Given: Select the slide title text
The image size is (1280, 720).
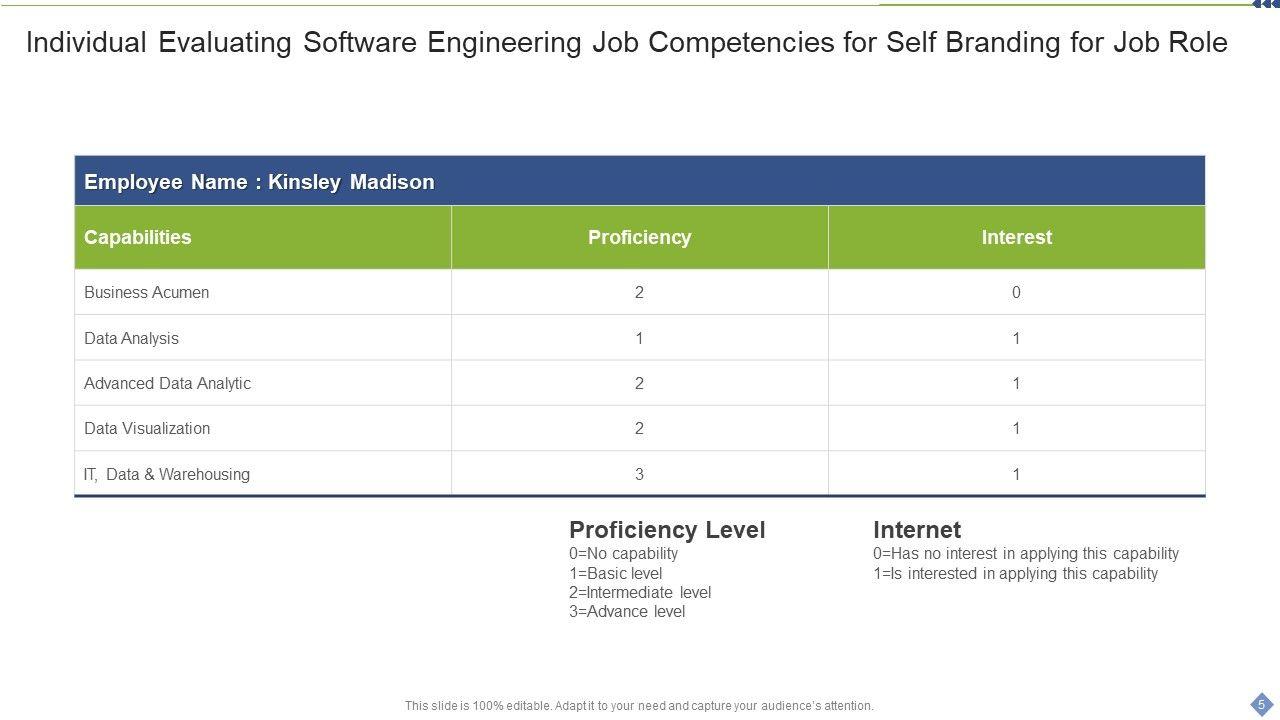Looking at the screenshot, I should (x=626, y=43).
